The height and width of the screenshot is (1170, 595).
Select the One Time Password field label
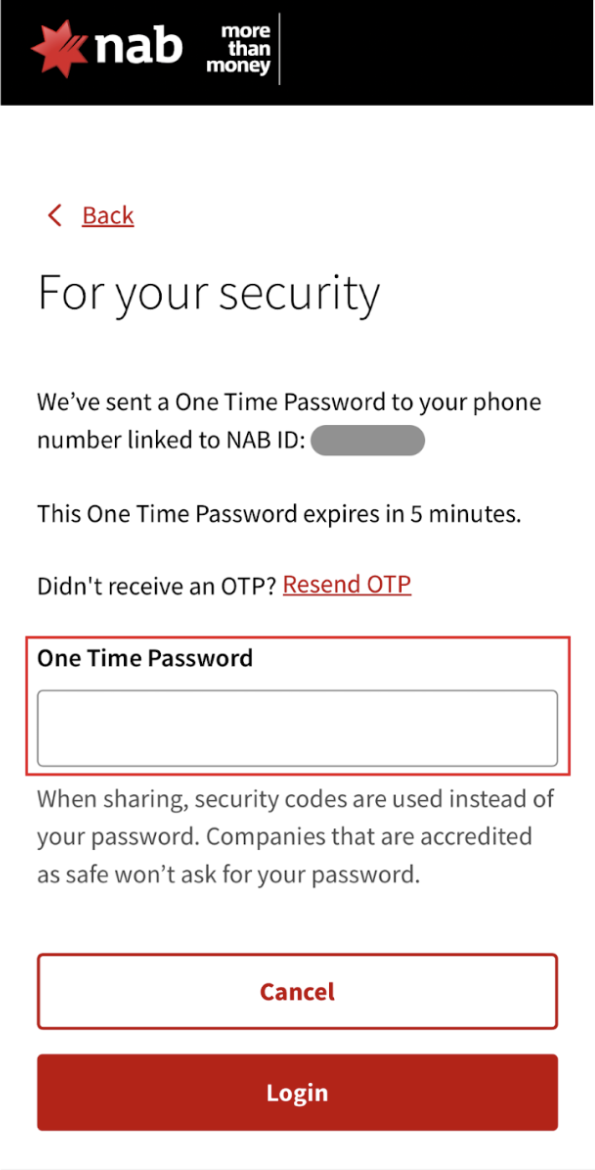coord(144,658)
